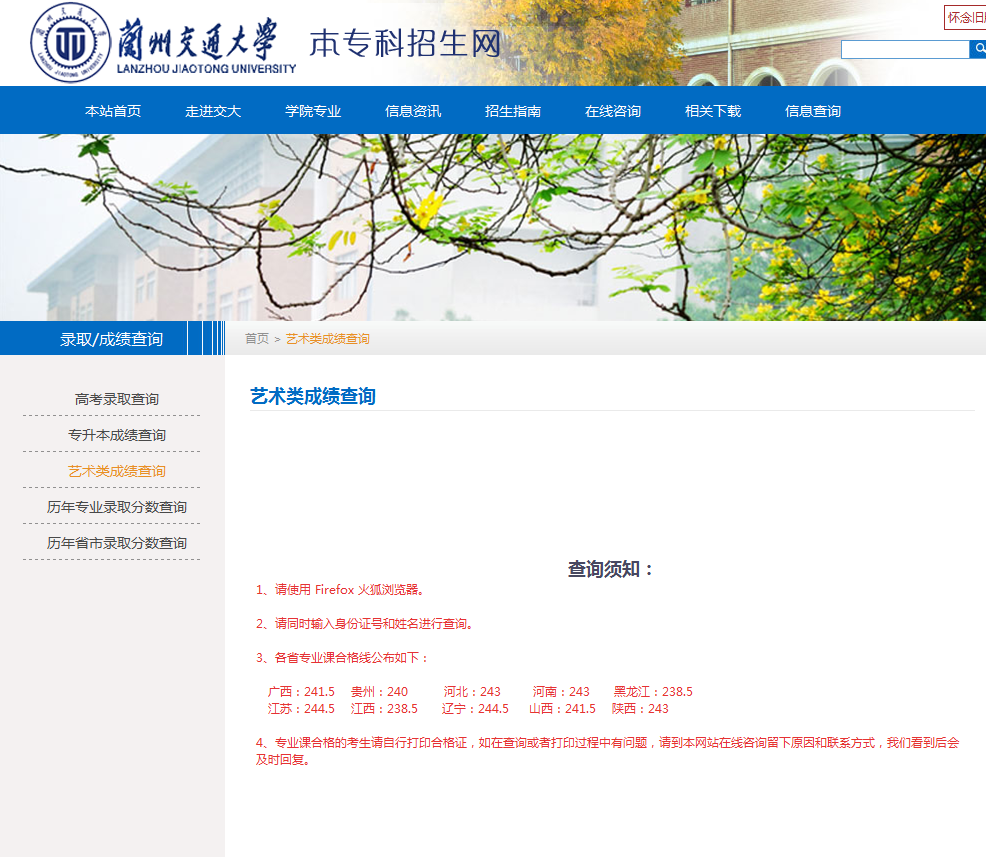Click 艺术类成绩查询 breadcrumb link
Screen dimensions: 986x857
328,339
